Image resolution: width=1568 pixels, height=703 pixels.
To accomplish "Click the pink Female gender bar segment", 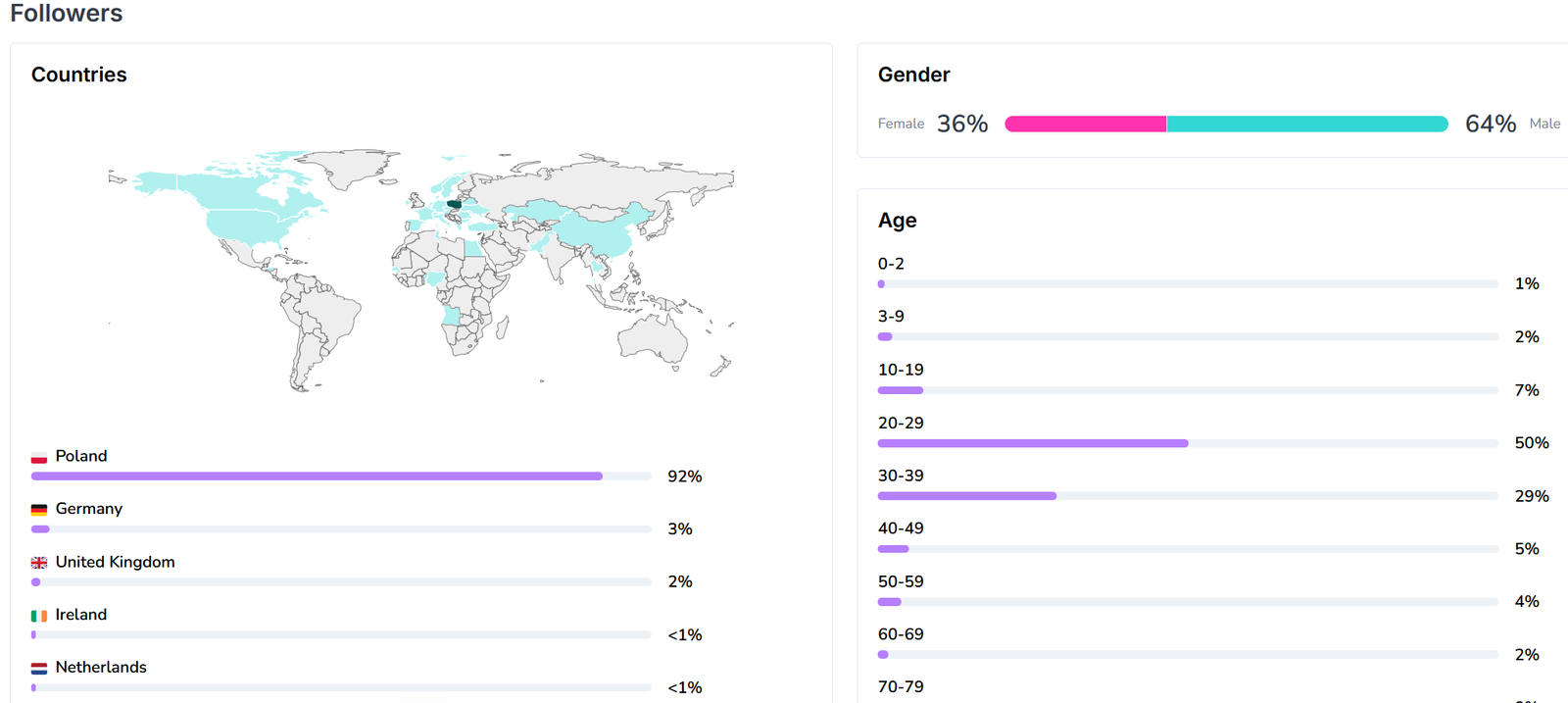I will click(x=1085, y=124).
